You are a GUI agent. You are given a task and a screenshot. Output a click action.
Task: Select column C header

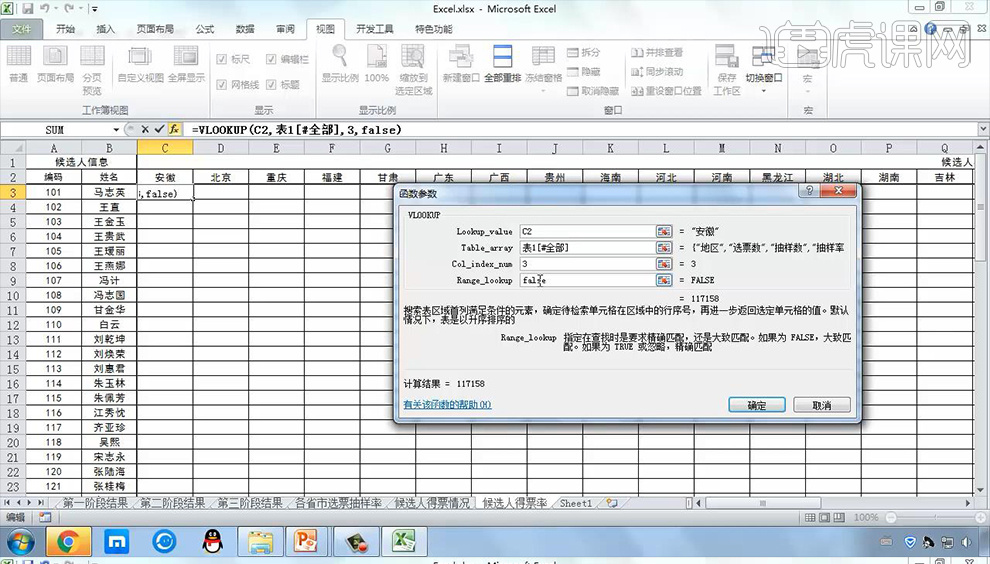pyautogui.click(x=165, y=148)
